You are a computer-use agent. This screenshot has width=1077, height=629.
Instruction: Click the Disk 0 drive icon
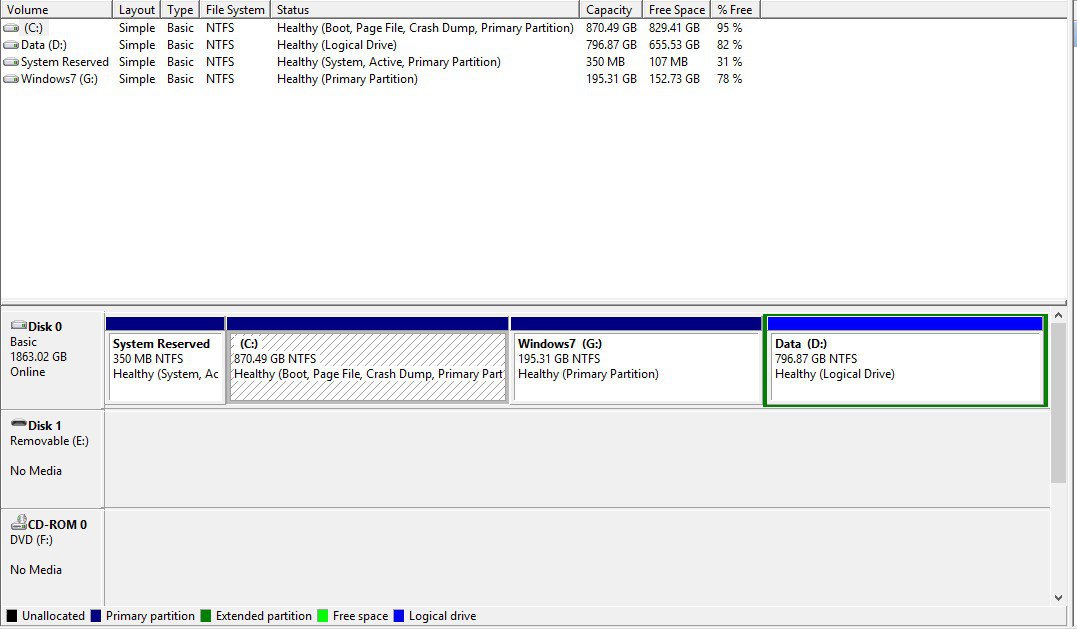(x=18, y=326)
